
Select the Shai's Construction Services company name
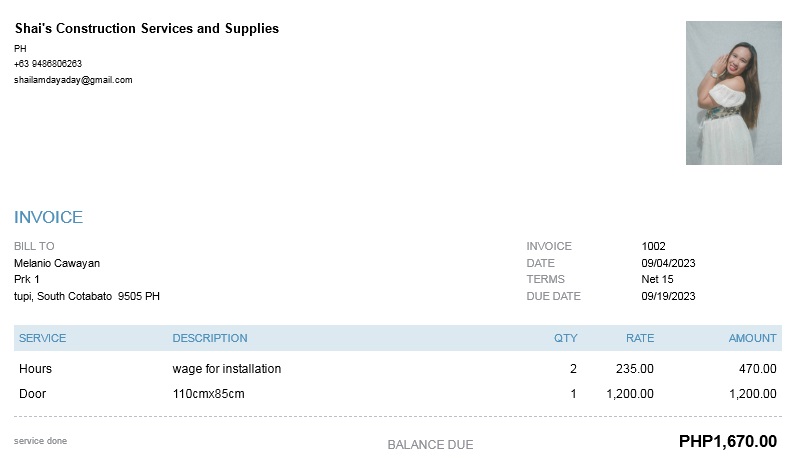click(147, 29)
